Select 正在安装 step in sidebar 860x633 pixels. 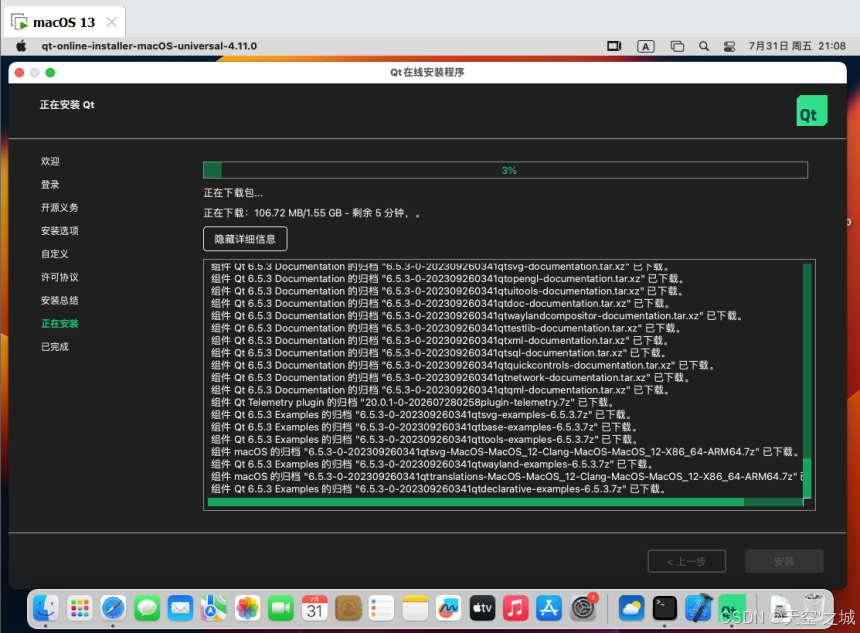click(x=60, y=324)
